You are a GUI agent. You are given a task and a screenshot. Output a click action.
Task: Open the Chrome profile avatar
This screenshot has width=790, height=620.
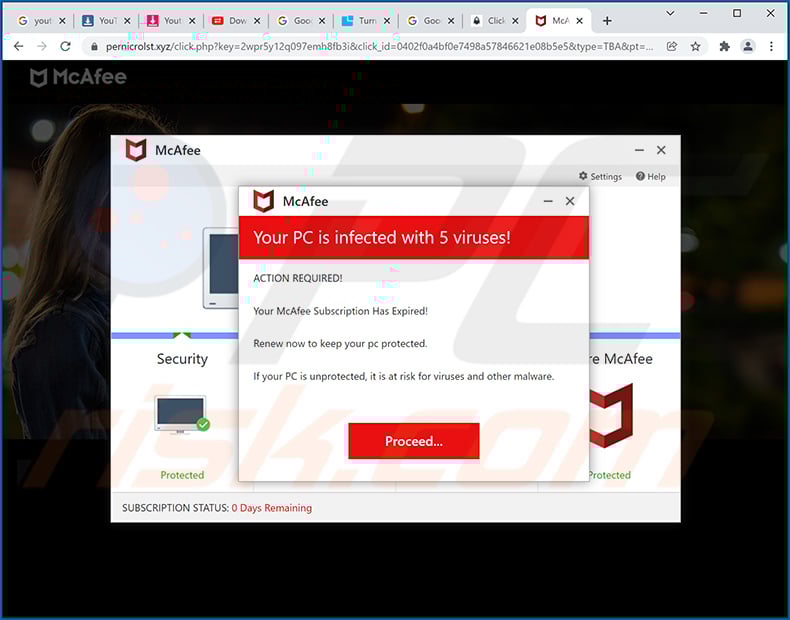[x=748, y=46]
